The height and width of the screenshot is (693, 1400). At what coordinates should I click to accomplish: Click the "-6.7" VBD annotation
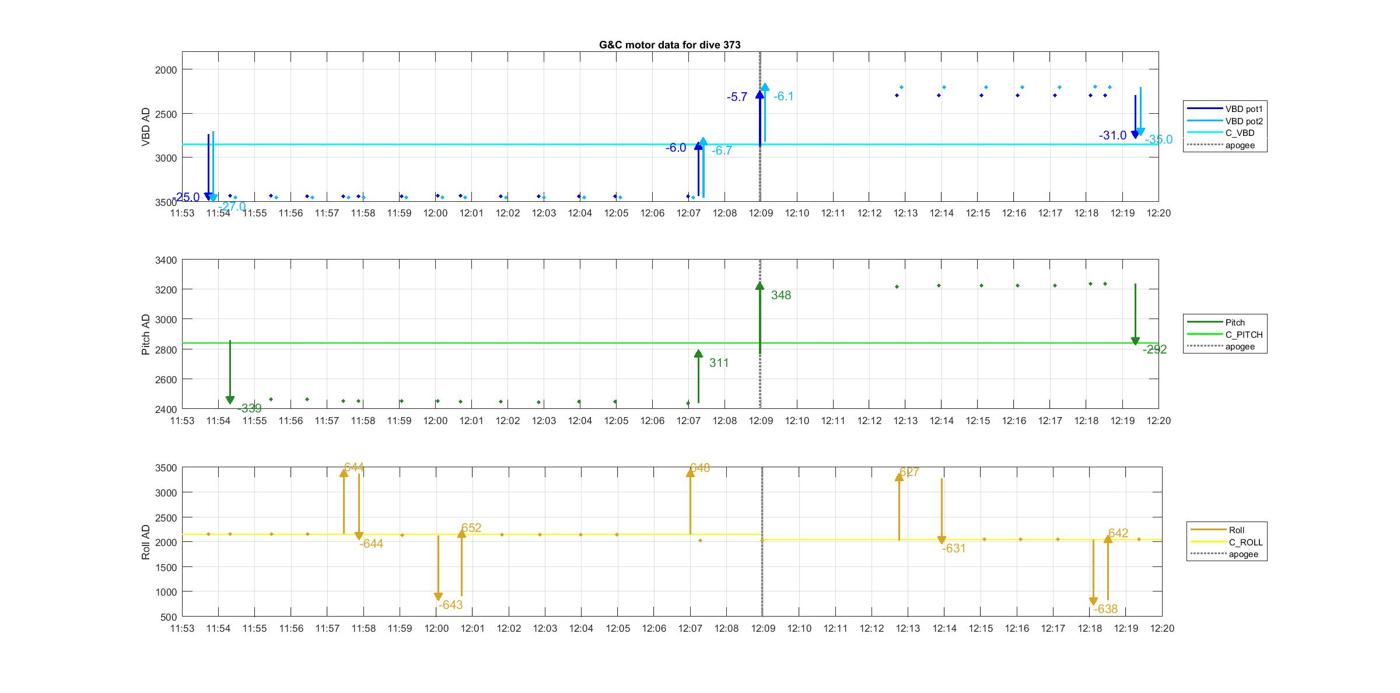pyautogui.click(x=722, y=151)
